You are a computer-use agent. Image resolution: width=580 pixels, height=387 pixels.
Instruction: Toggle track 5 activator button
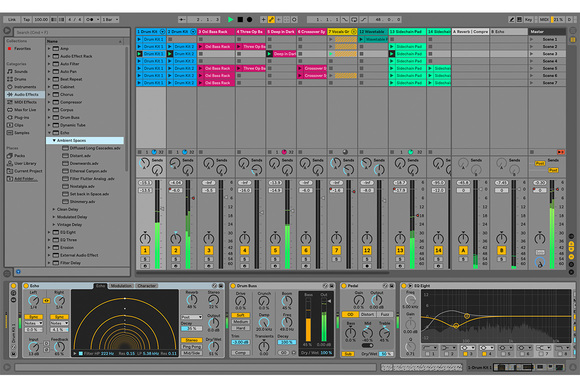(x=275, y=250)
